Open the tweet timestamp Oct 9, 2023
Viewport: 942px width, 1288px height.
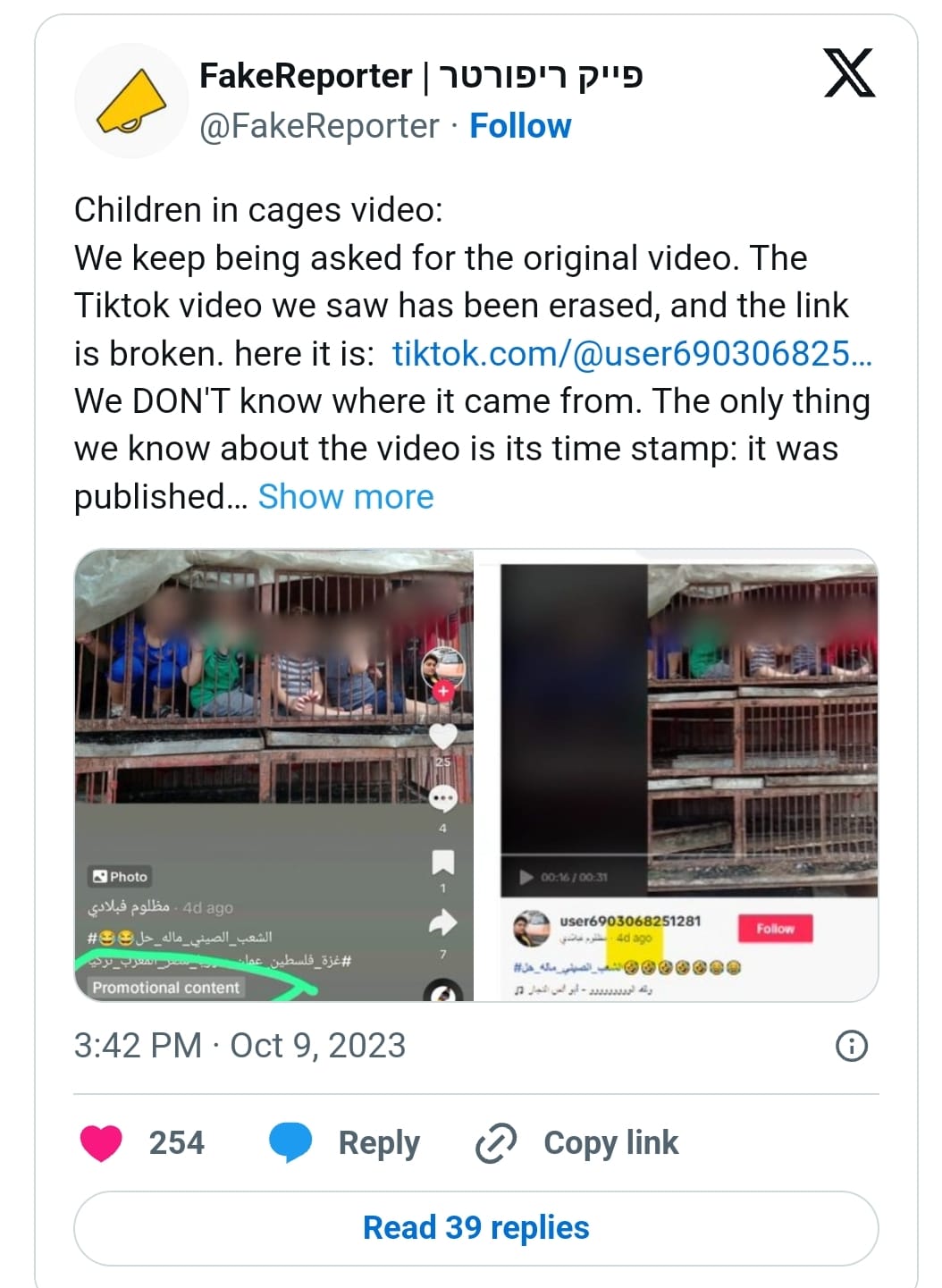[x=240, y=1046]
